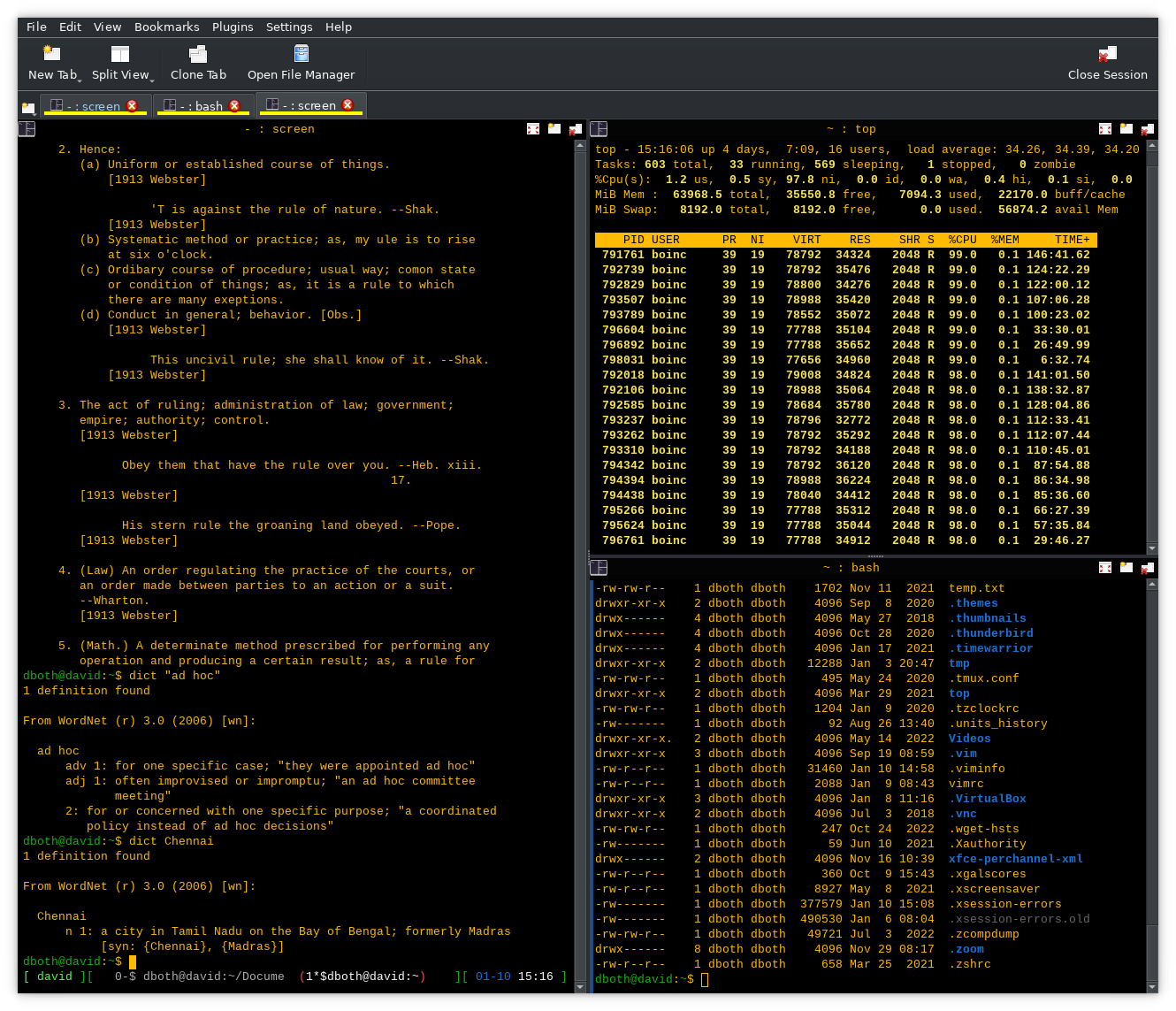Click the .thunderbird directory name

[x=990, y=633]
